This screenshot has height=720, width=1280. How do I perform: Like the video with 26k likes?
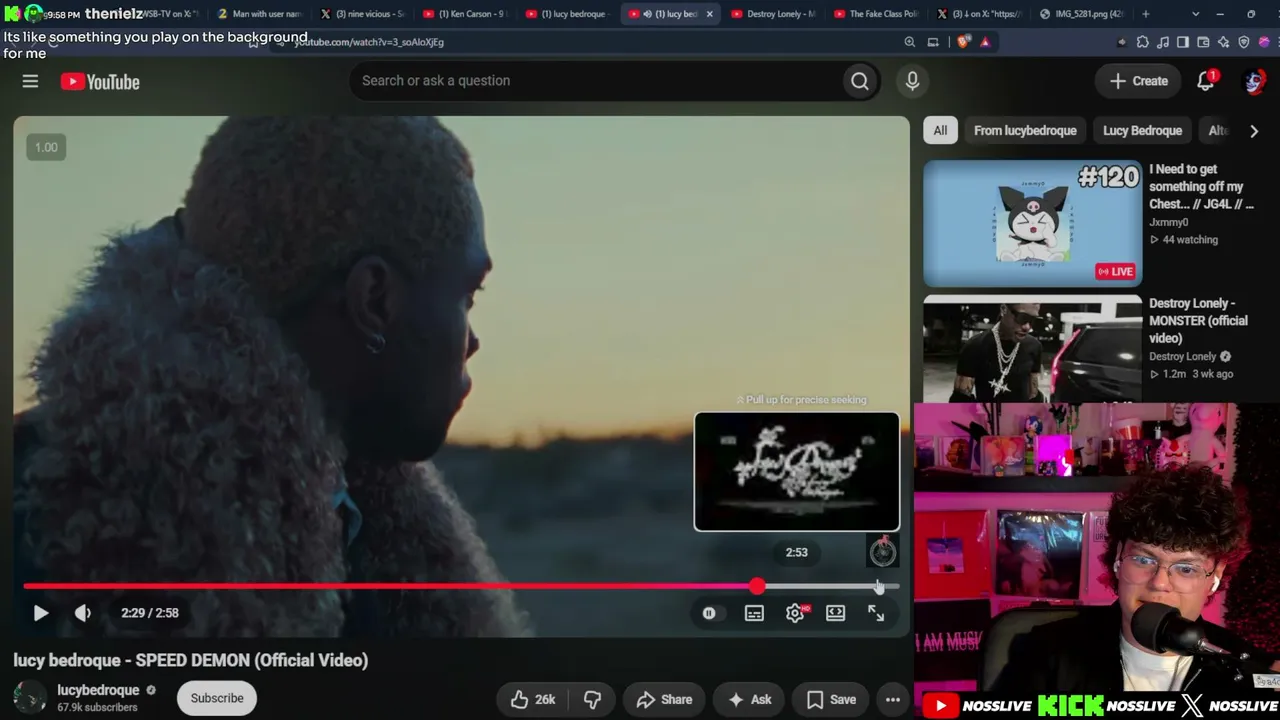534,699
